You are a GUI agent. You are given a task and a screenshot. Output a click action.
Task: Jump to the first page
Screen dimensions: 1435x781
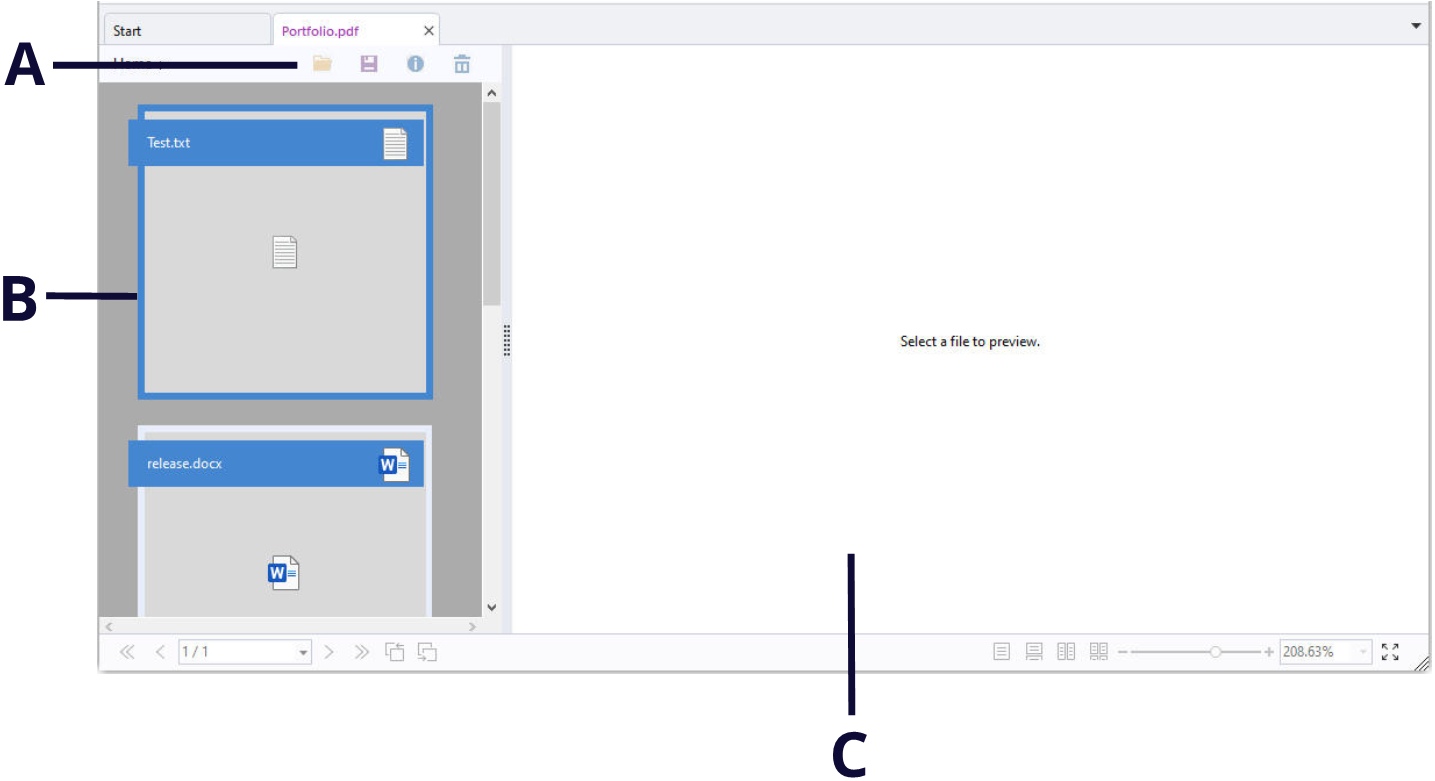127,651
